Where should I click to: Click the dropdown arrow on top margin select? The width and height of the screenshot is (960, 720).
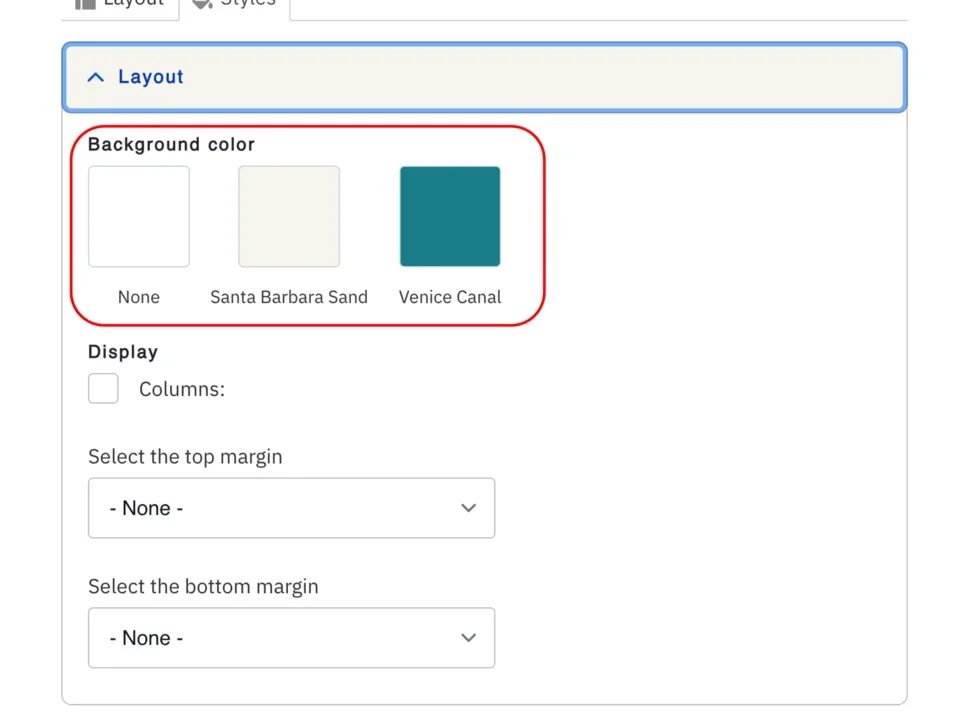[468, 508]
